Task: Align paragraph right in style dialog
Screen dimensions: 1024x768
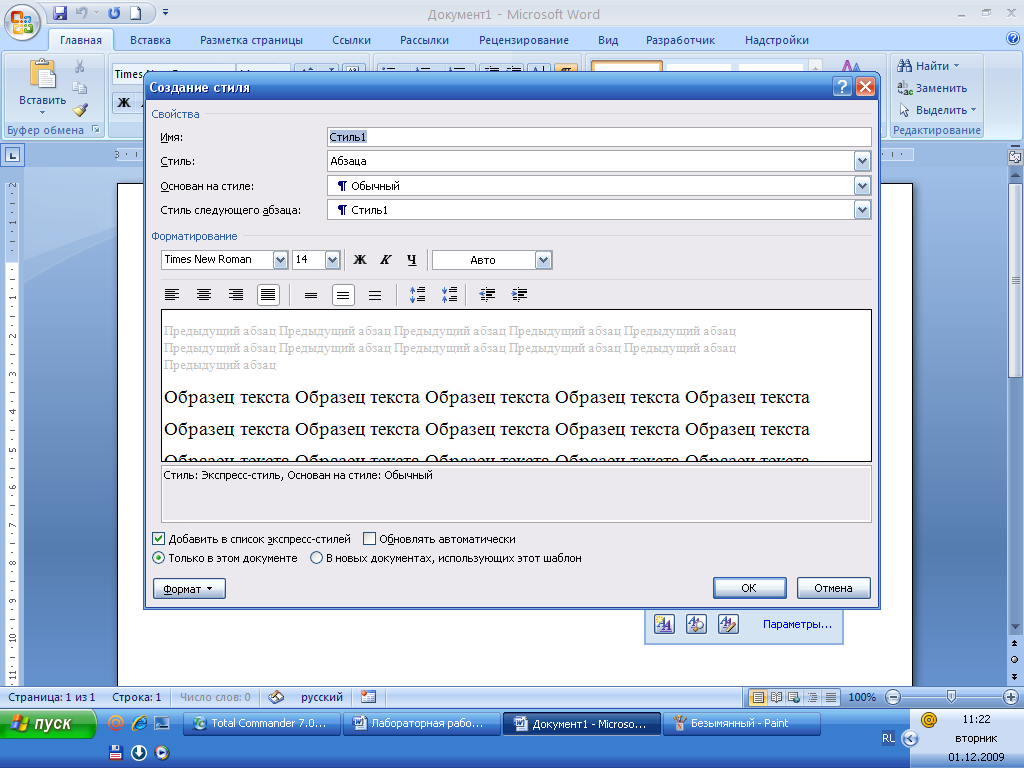Action: coord(236,295)
